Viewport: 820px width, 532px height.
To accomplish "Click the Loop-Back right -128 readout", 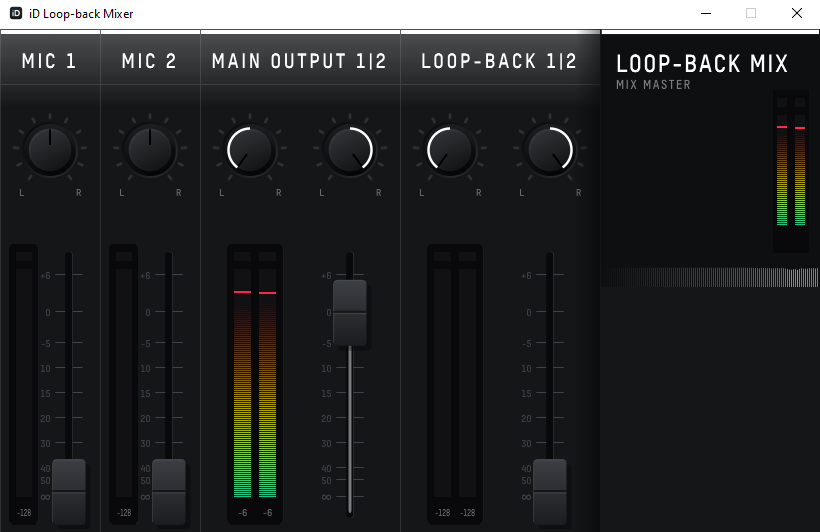I will pyautogui.click(x=468, y=513).
